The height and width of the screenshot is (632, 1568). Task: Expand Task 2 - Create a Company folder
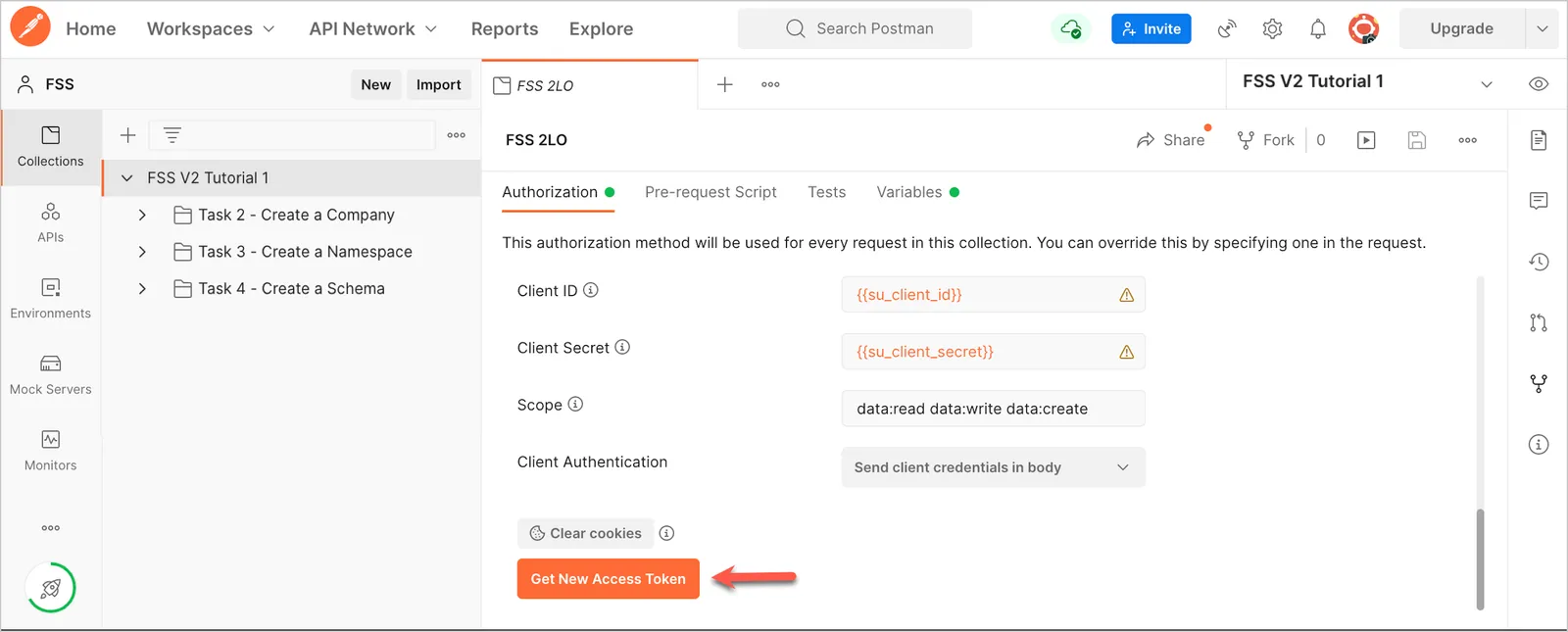pyautogui.click(x=142, y=215)
